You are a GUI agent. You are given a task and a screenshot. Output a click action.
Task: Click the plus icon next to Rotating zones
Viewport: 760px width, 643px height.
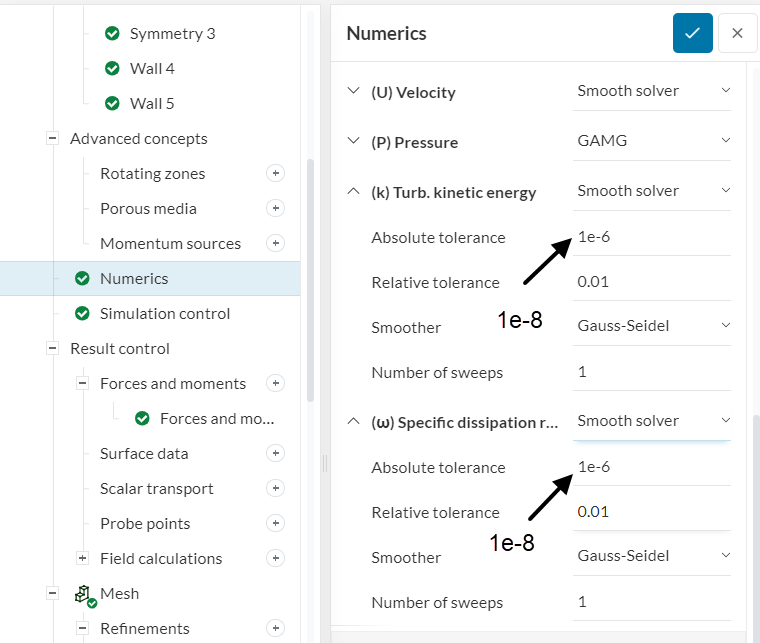pos(276,173)
